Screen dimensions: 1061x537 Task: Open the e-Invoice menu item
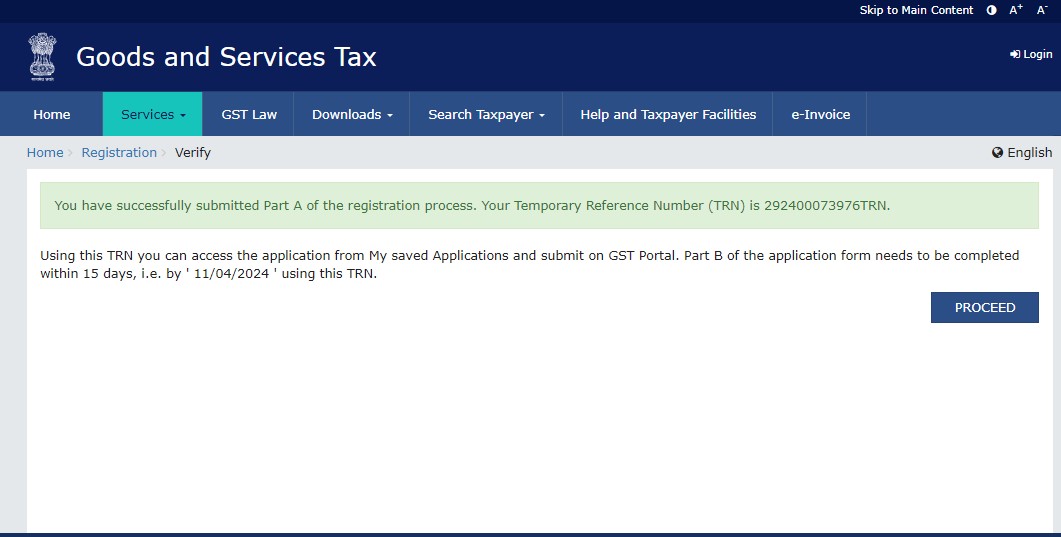tap(820, 114)
